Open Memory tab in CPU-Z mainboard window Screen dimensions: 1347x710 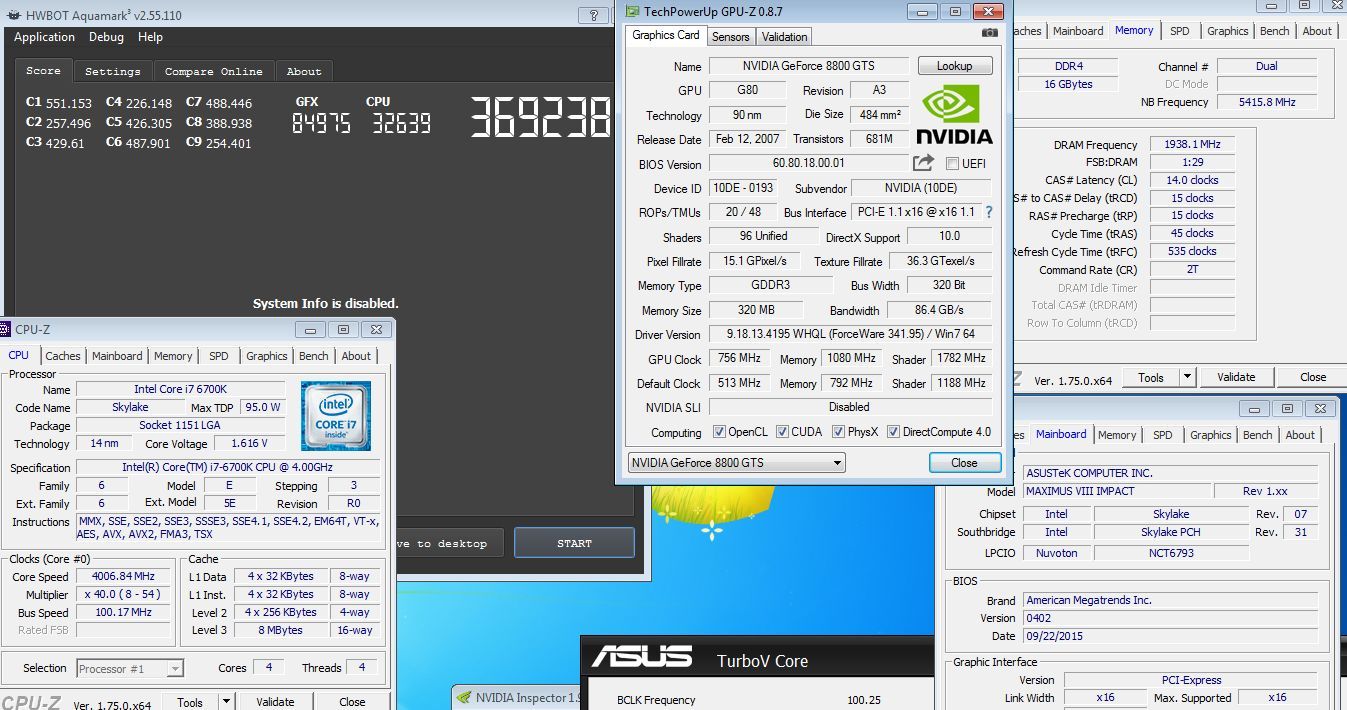(x=1117, y=435)
